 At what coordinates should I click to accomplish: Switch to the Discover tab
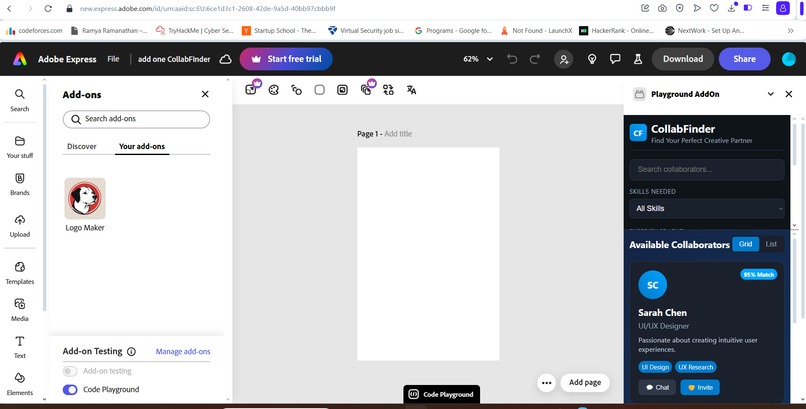82,146
